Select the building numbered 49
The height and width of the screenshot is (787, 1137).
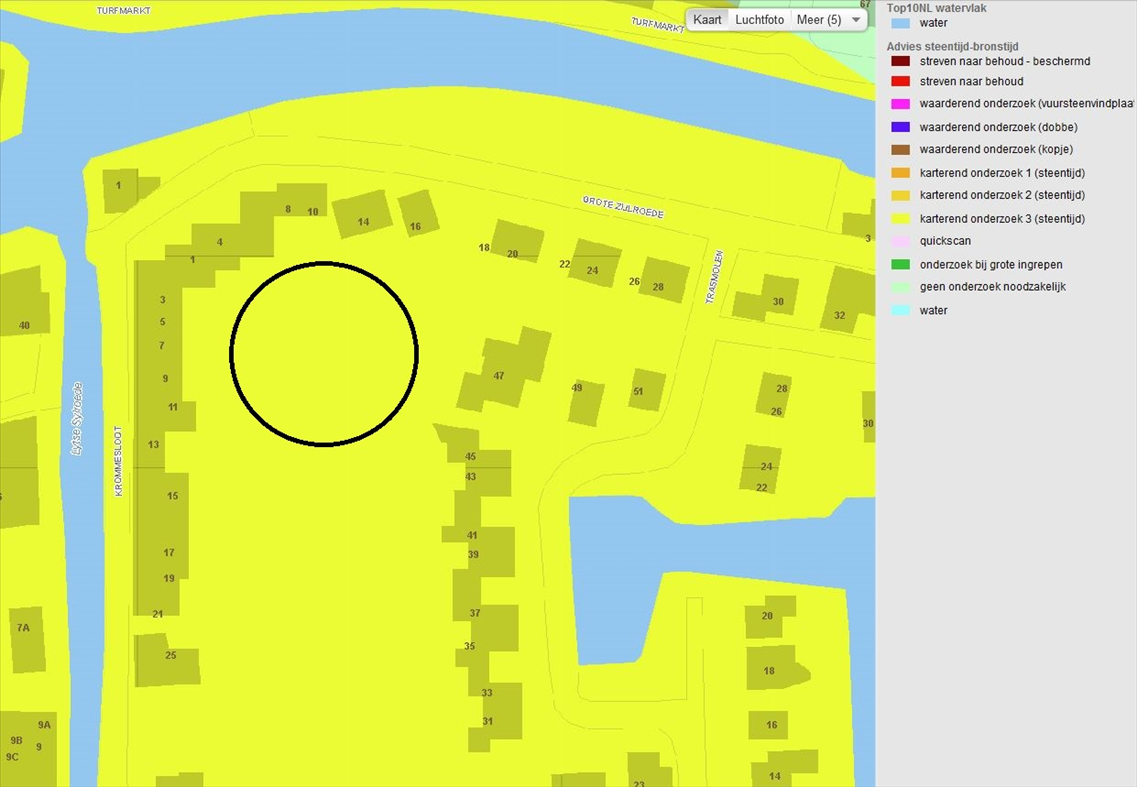(x=586, y=402)
